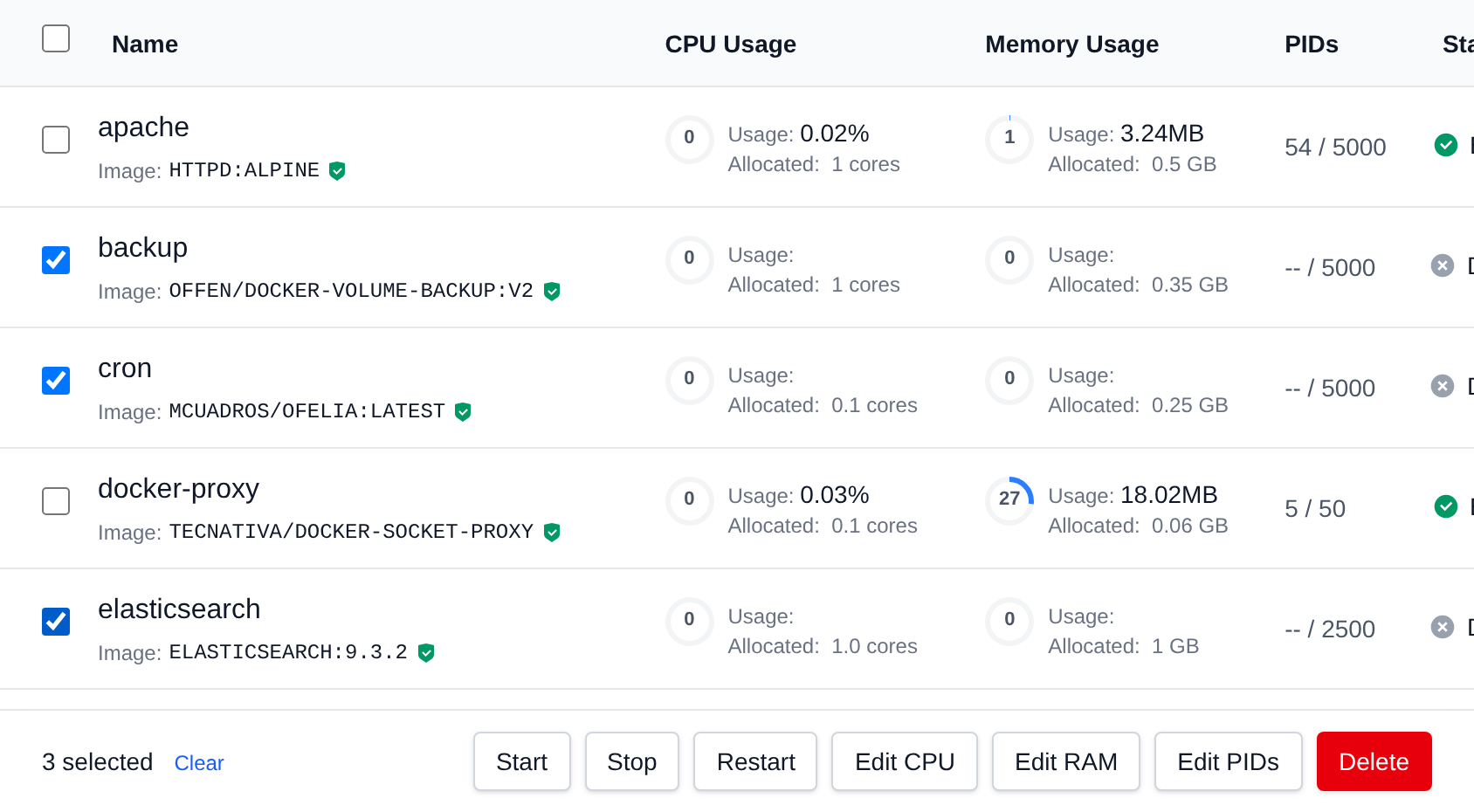Check the apache container checkbox
Screen dimensions: 1474x812
pos(56,140)
